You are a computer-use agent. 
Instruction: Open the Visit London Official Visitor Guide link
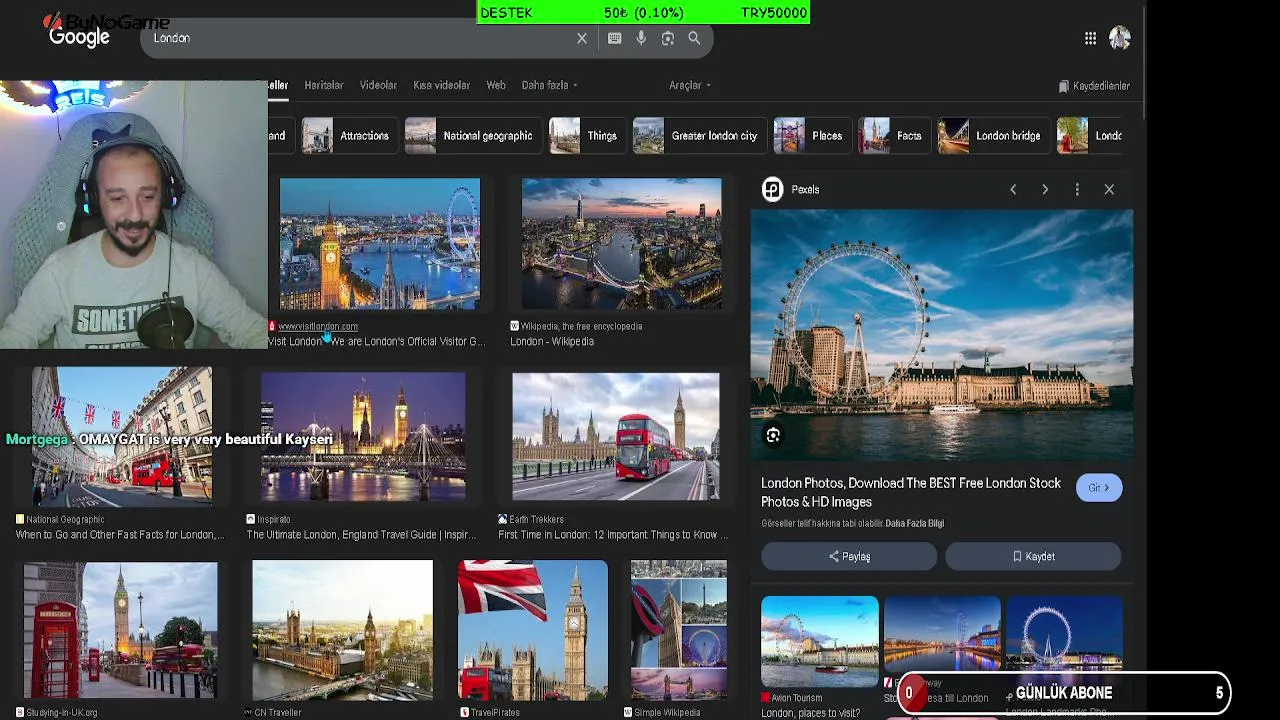(x=376, y=342)
